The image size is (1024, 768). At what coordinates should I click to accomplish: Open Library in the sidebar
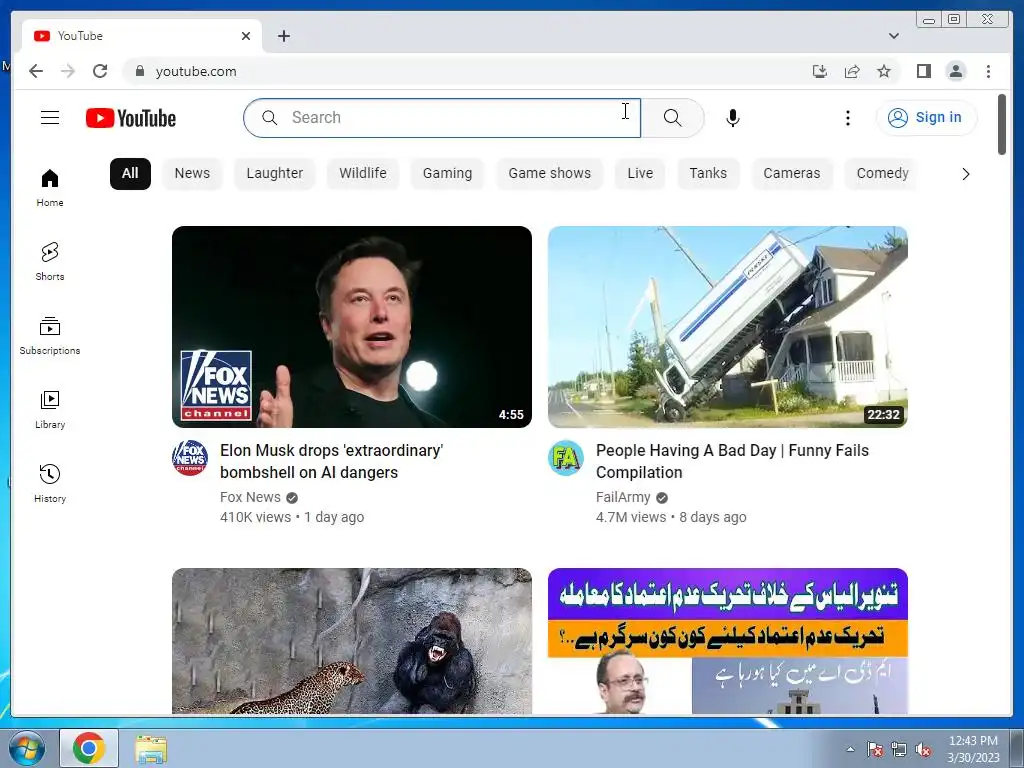50,409
